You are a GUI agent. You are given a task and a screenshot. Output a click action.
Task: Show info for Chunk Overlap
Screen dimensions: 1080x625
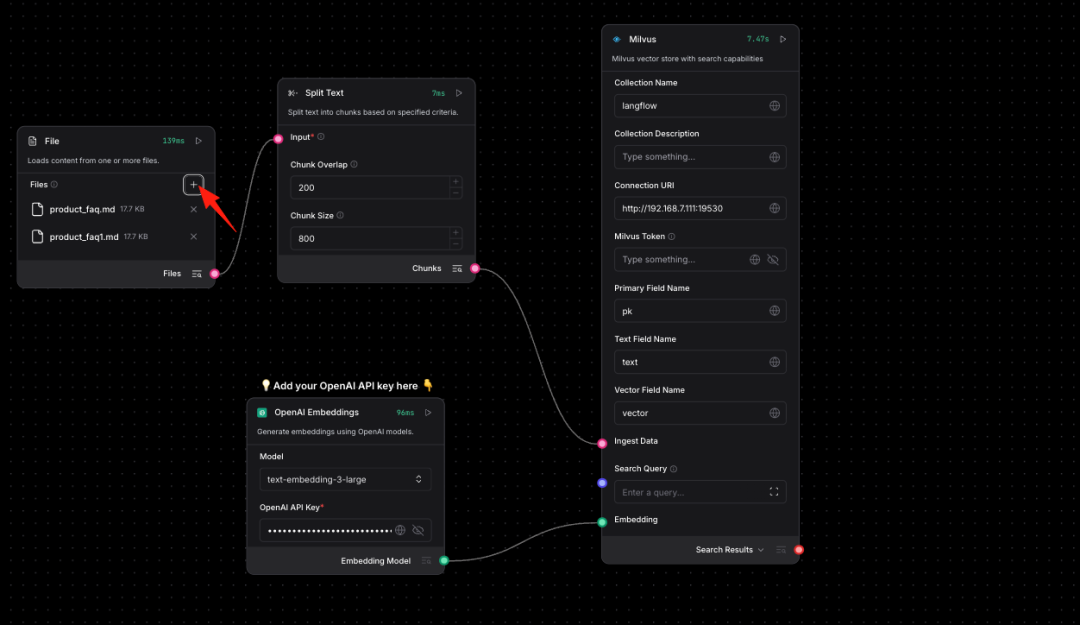pos(354,165)
